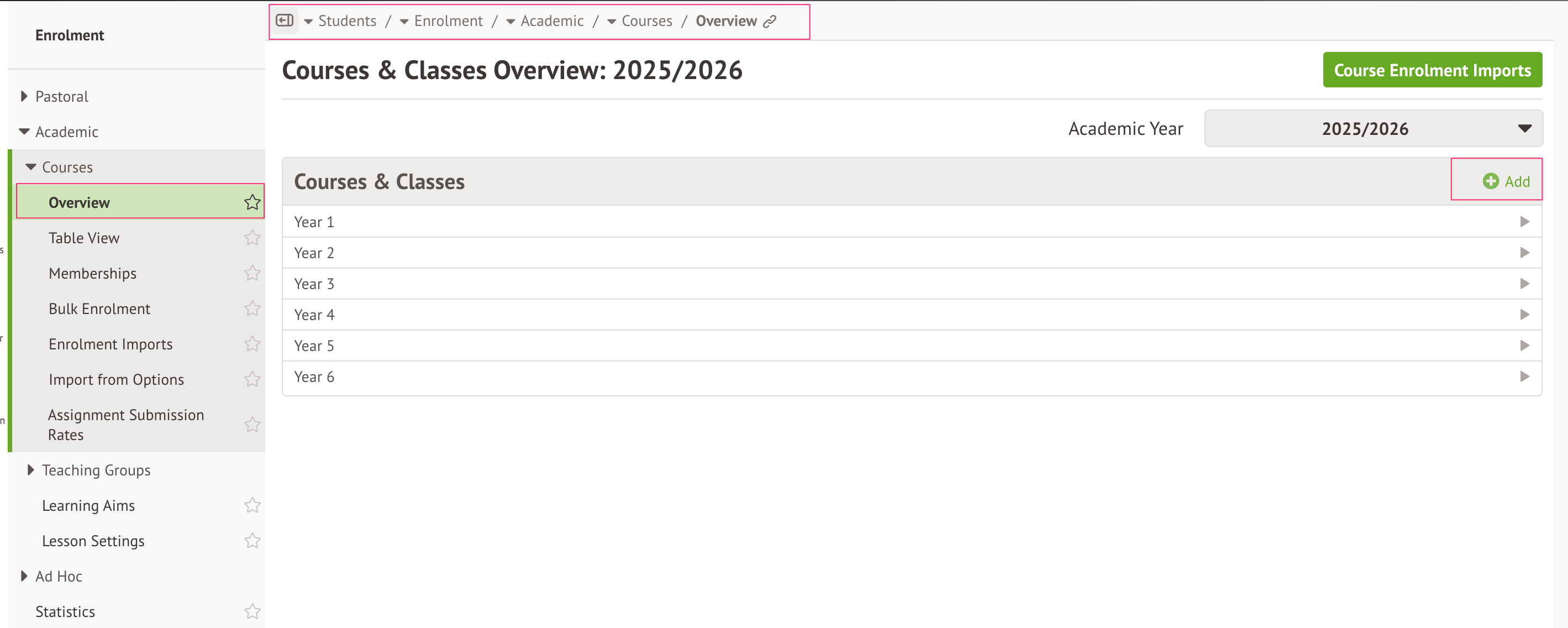Screen dimensions: 1568x628
Task: Click the star icon beside Import from Options
Action: (252, 379)
